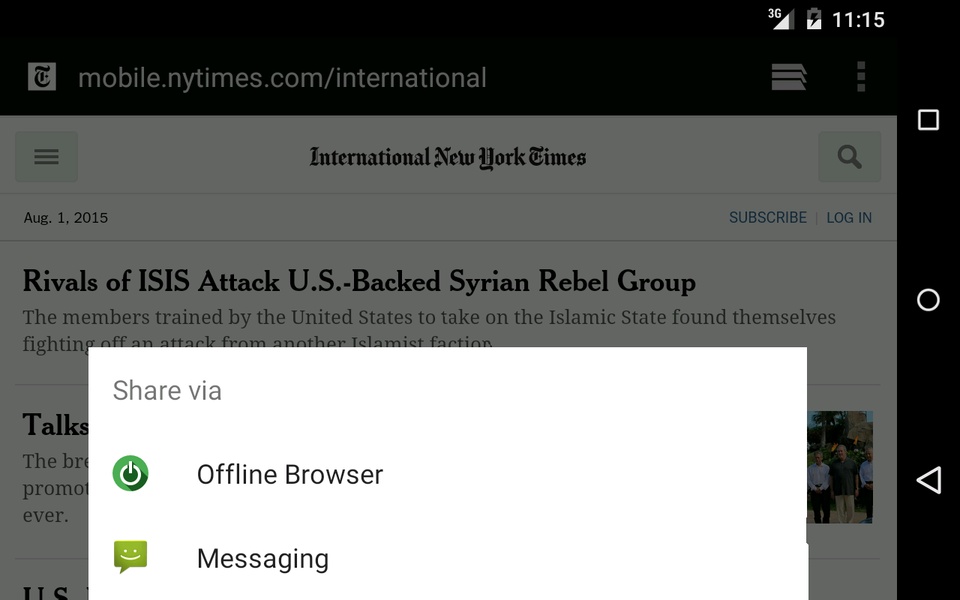
Task: Tap the Android recent apps square
Action: (x=928, y=120)
